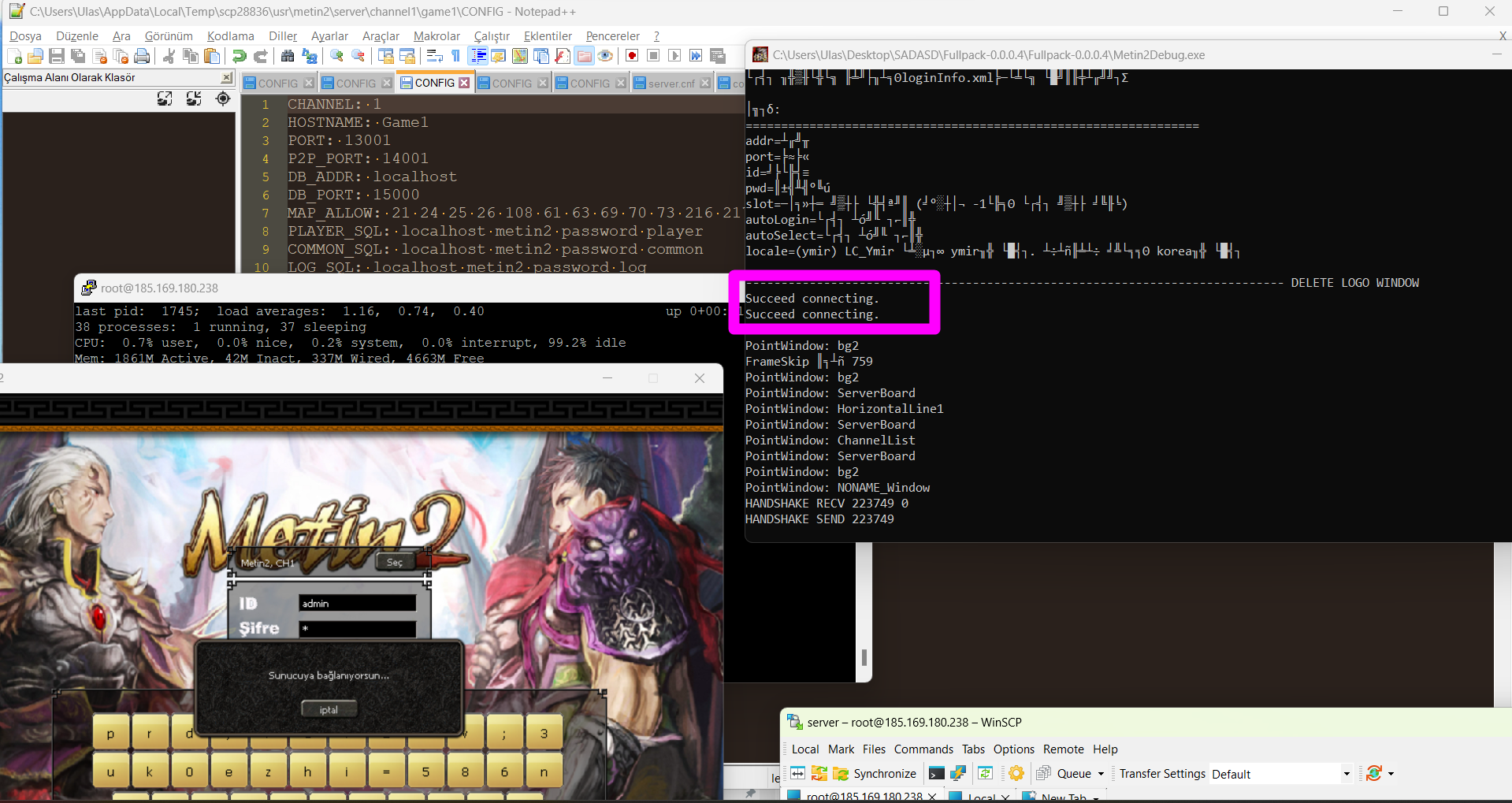The image size is (1512, 803).
Task: Switch to the server.cnf tab
Action: (671, 83)
